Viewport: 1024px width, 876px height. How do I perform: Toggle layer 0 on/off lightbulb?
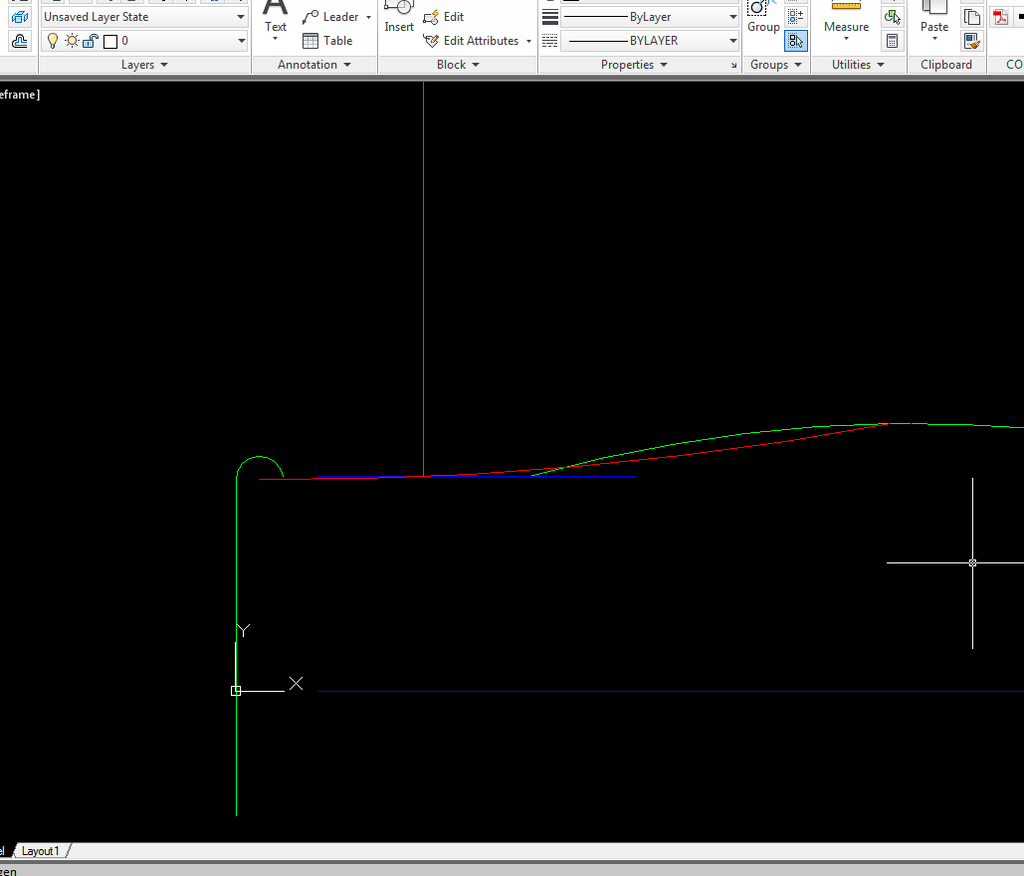click(54, 41)
